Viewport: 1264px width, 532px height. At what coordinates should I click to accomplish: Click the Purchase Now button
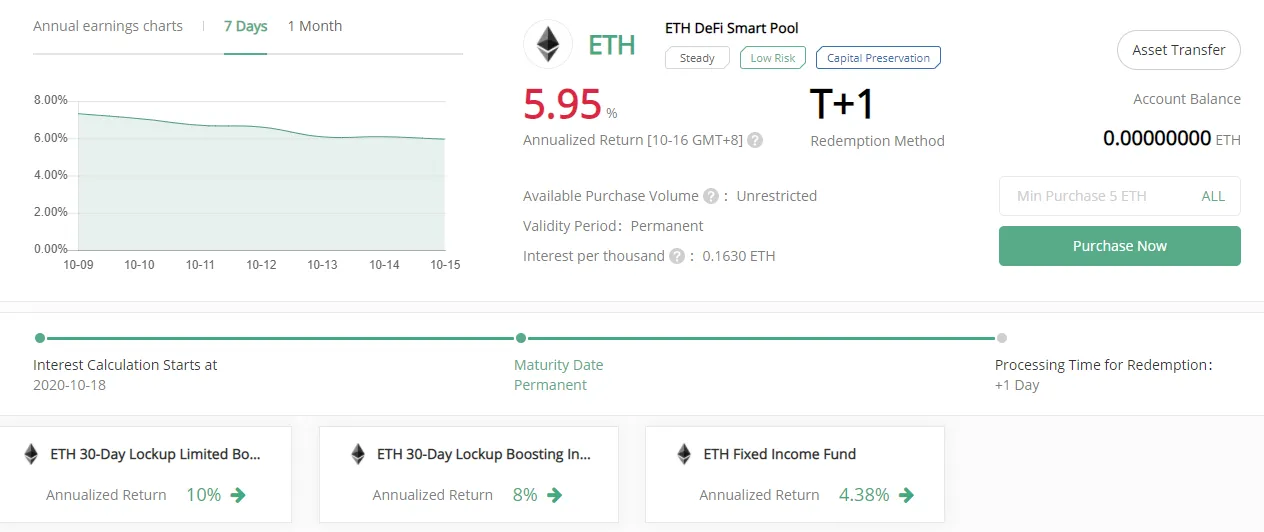[1119, 246]
